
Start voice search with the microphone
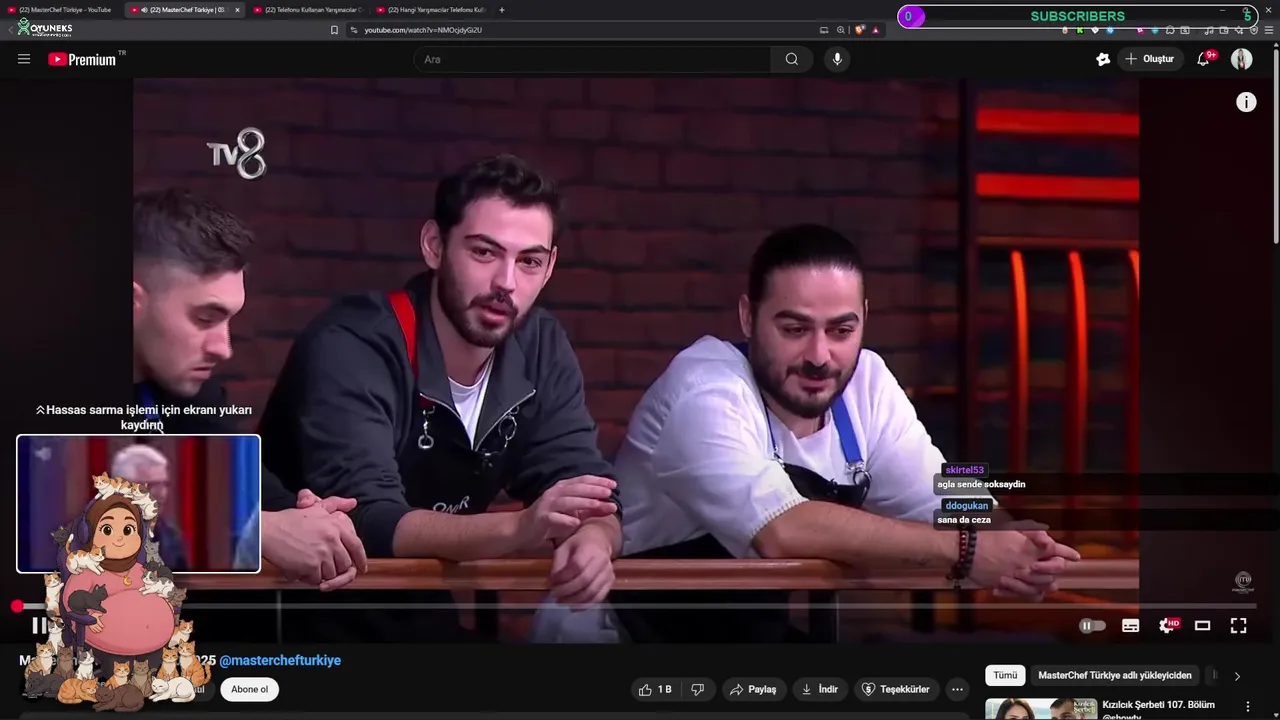click(837, 59)
